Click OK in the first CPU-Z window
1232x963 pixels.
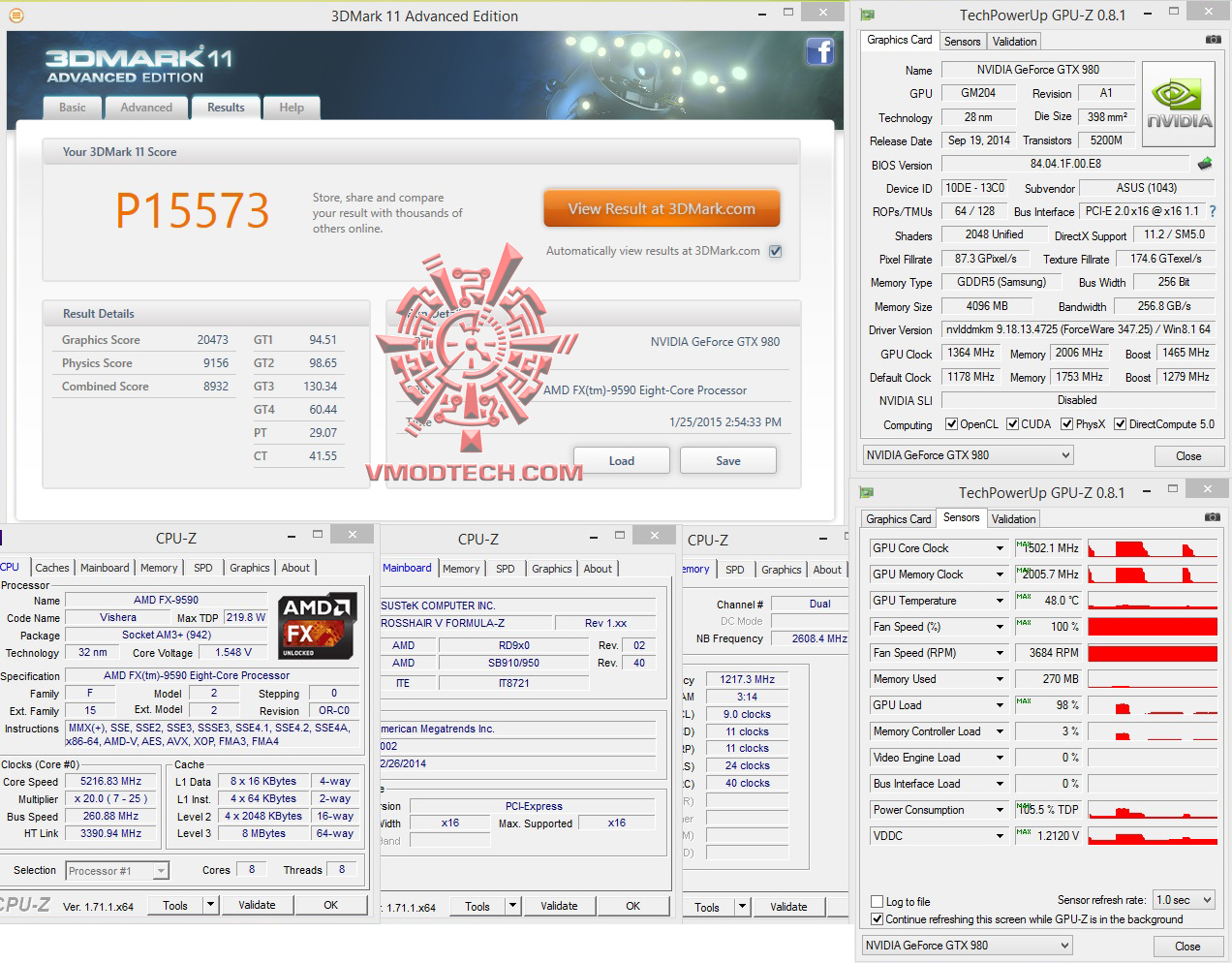point(330,905)
